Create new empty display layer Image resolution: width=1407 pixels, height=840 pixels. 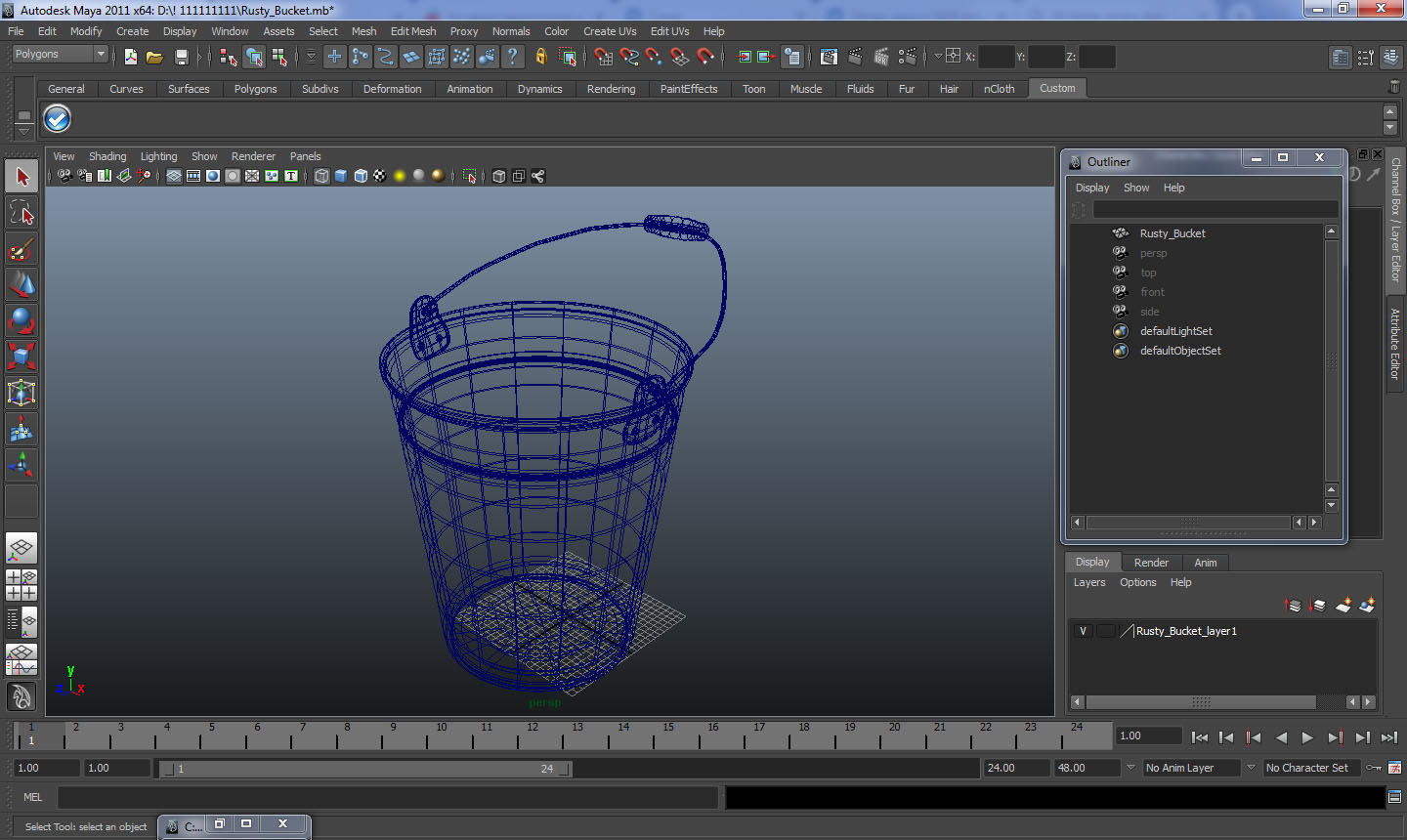point(1343,606)
